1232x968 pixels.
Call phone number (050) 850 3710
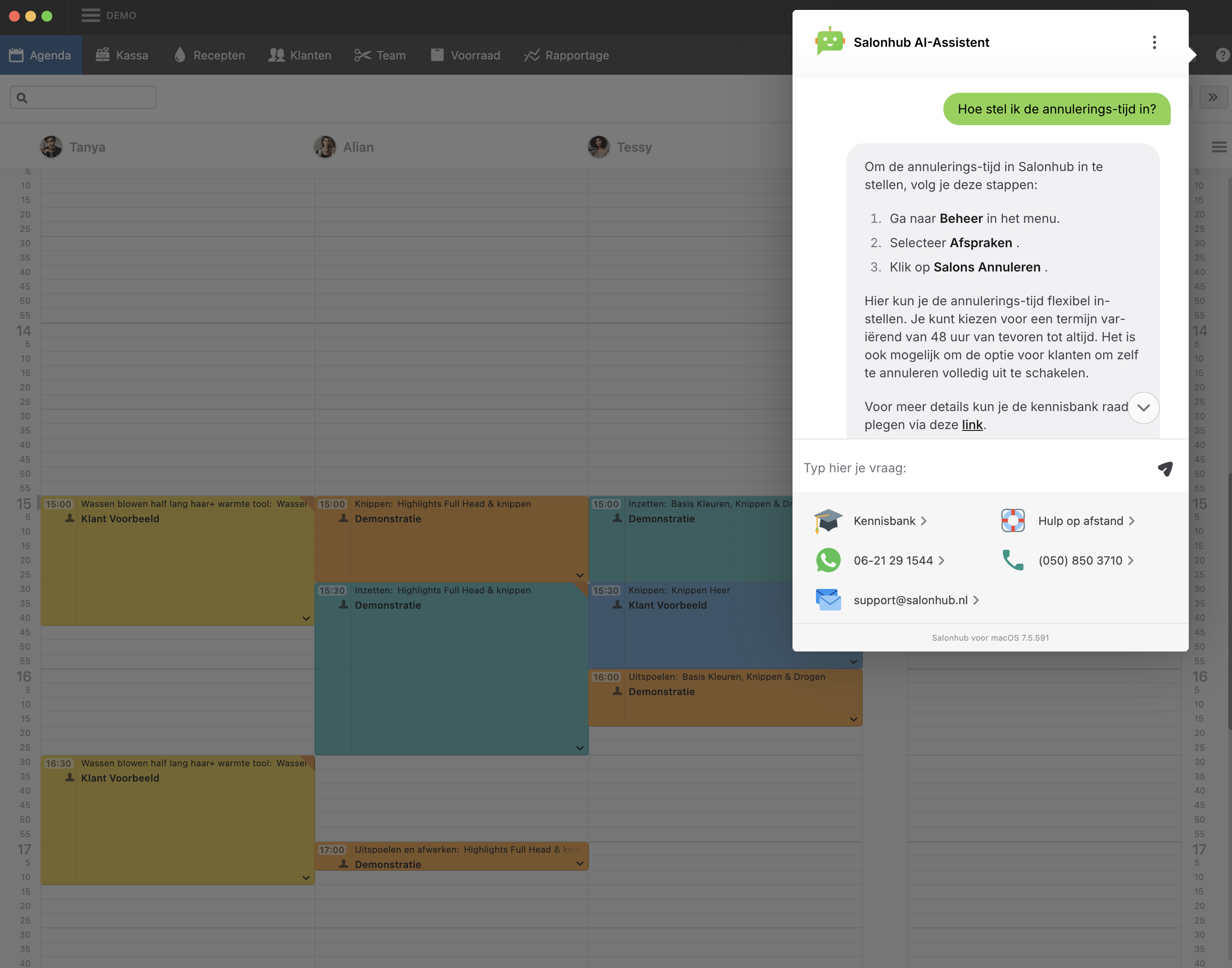[1079, 561]
